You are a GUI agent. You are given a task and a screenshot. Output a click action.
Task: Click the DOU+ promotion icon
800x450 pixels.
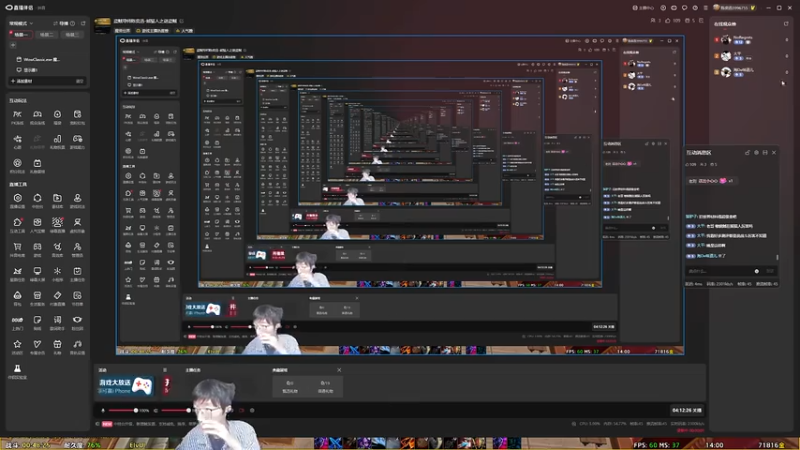[x=17, y=320]
